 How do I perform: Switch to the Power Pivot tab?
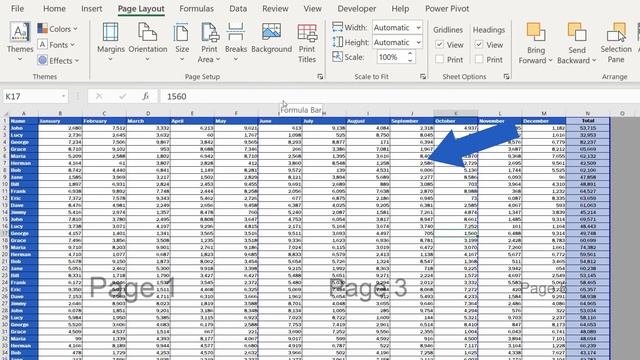pos(447,9)
